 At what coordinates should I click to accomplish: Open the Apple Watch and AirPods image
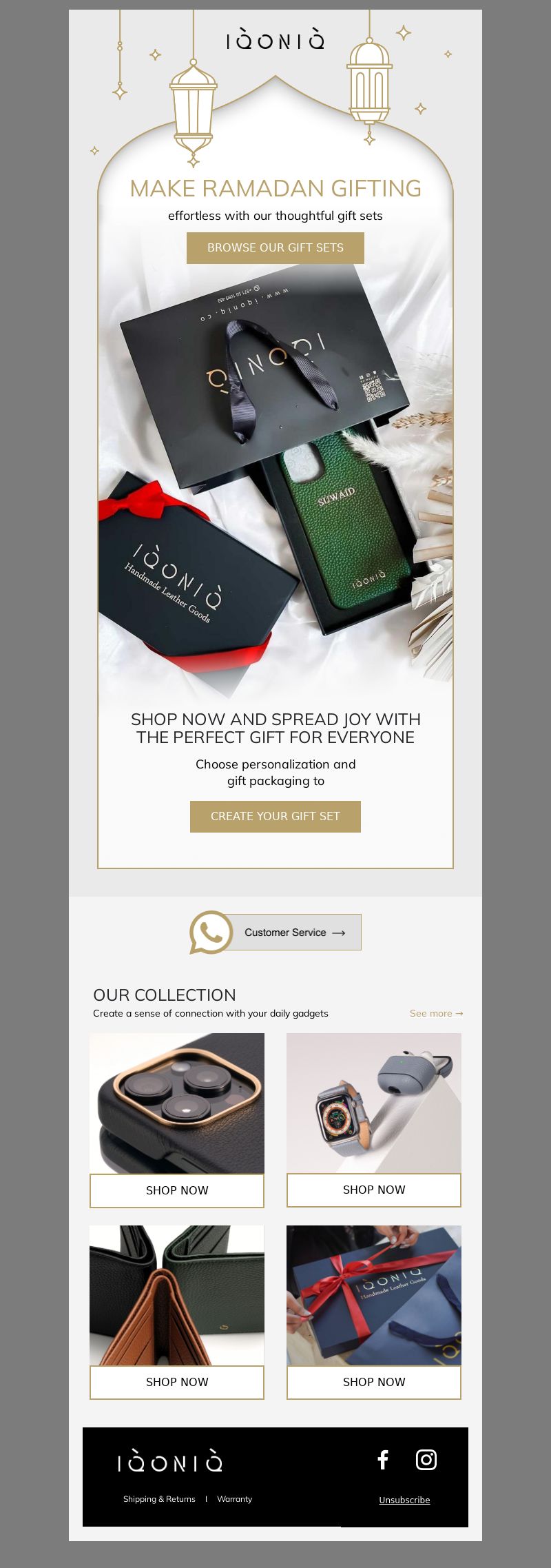coord(374,1103)
